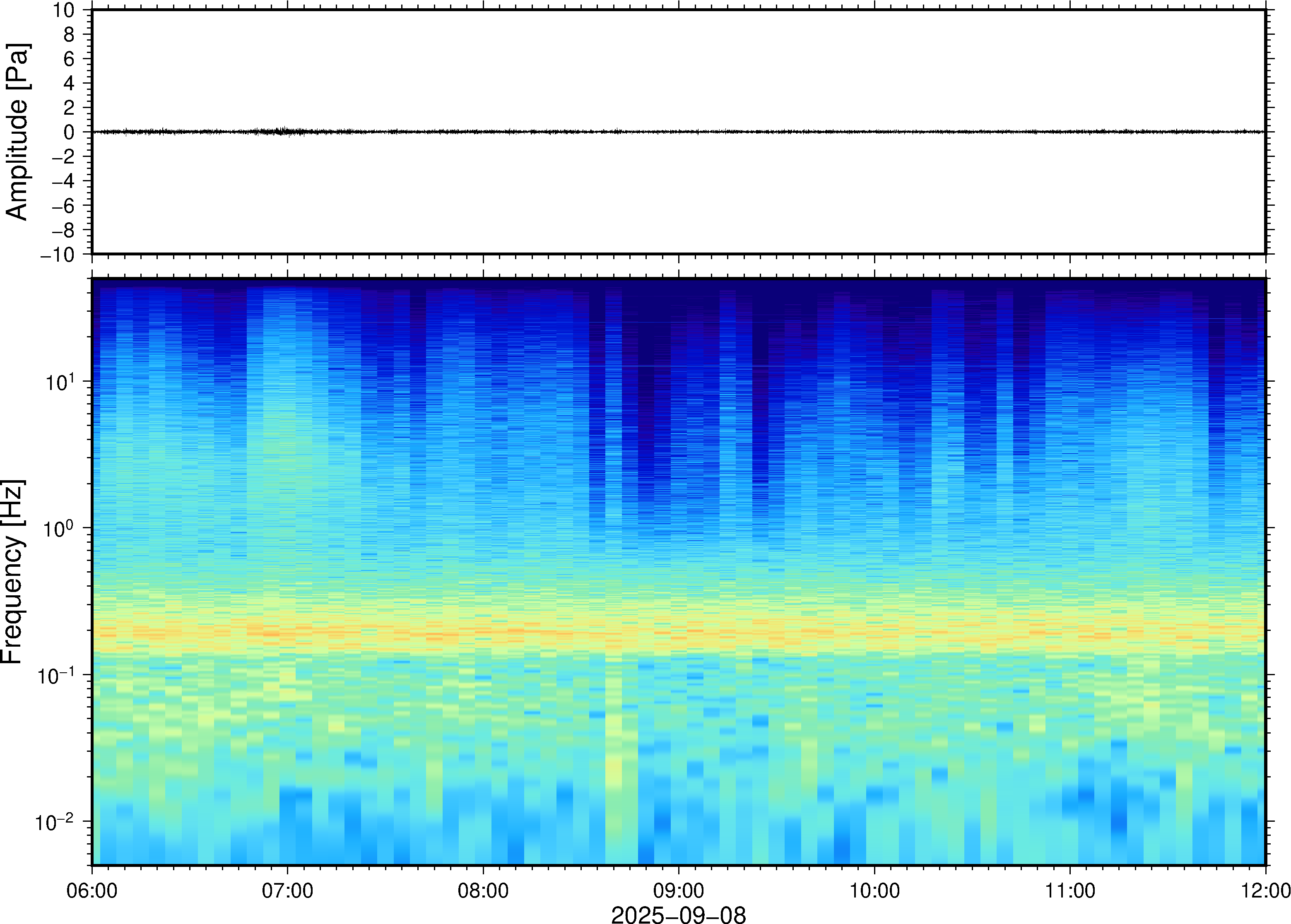The height and width of the screenshot is (924, 1291).
Task: Select the 08:00 time tick label
Action: pyautogui.click(x=483, y=890)
